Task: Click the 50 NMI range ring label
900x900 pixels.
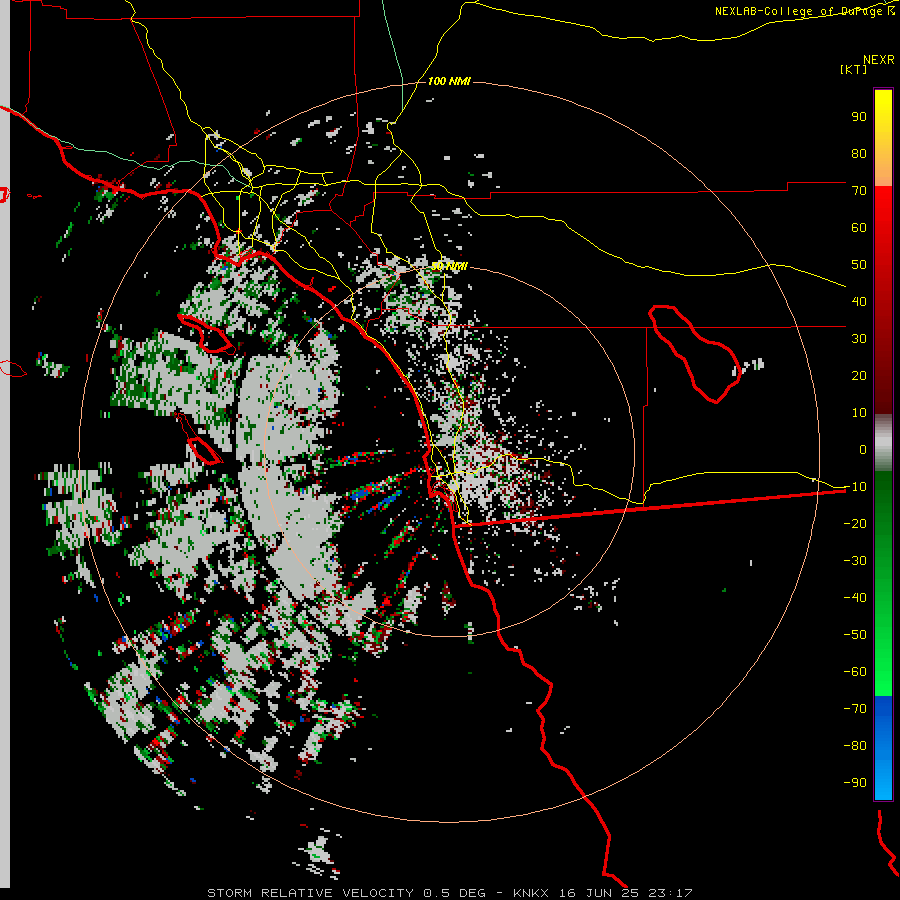Action: click(449, 267)
